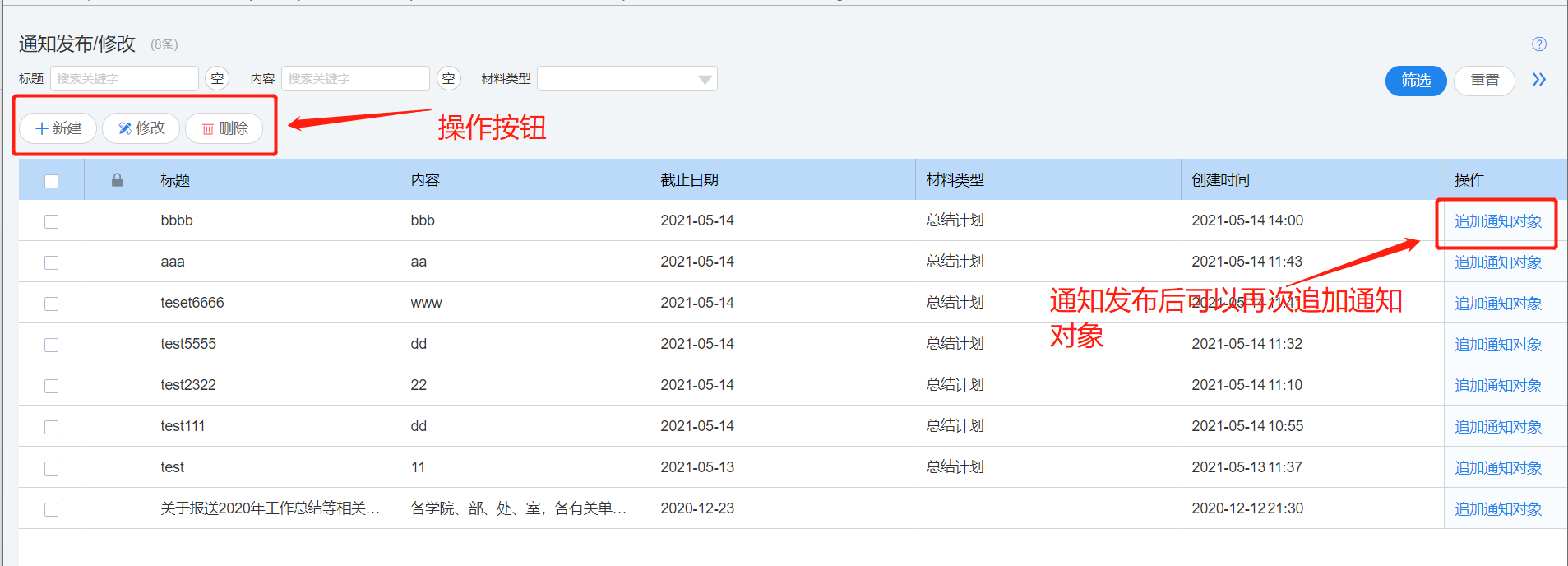Image resolution: width=1568 pixels, height=566 pixels.
Task: Tick the checkbox for test111 row
Action: (52, 427)
